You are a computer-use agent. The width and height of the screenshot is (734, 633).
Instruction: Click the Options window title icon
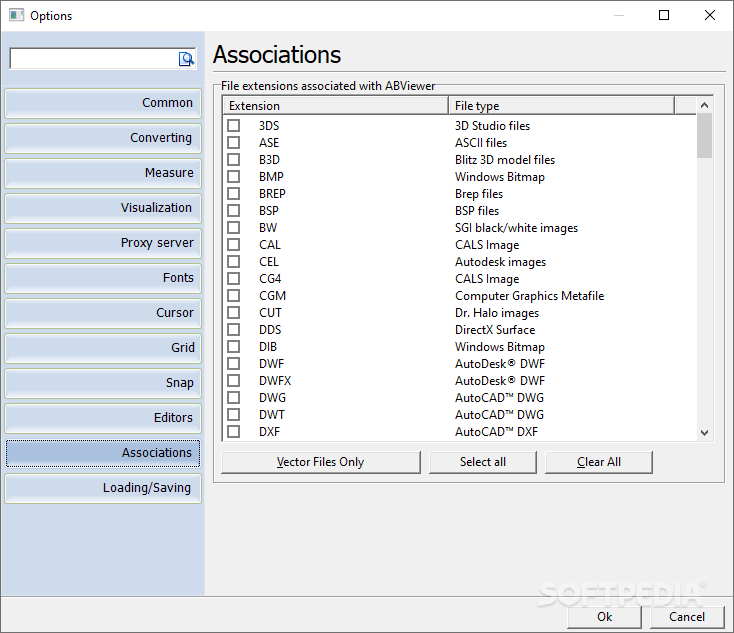(16, 15)
